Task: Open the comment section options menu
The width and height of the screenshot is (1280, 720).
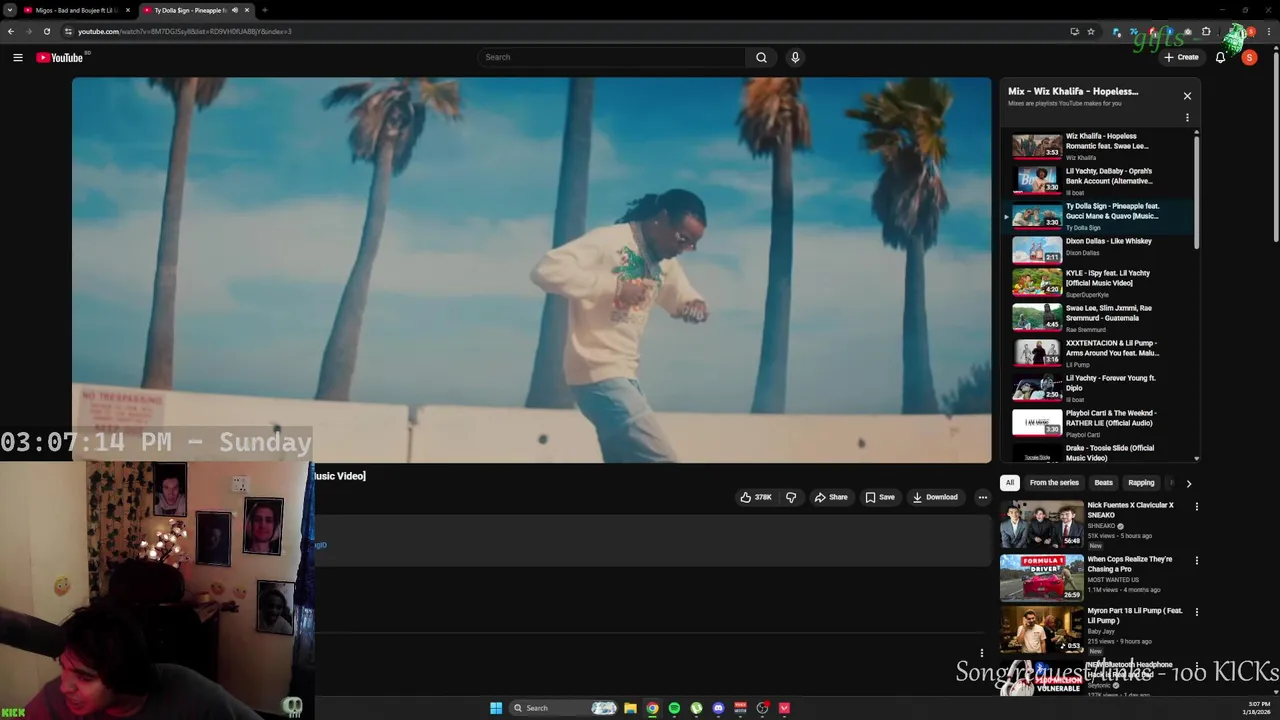Action: pyautogui.click(x=981, y=653)
